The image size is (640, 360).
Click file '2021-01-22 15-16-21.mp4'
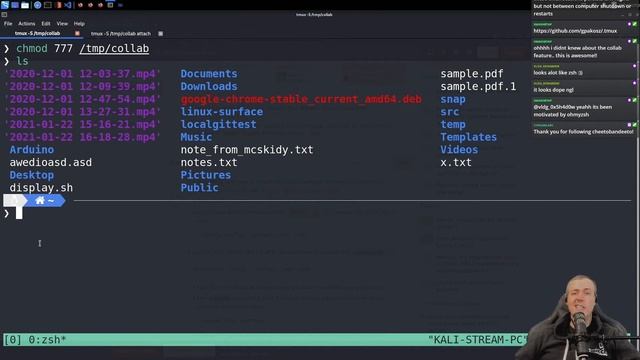[82, 124]
